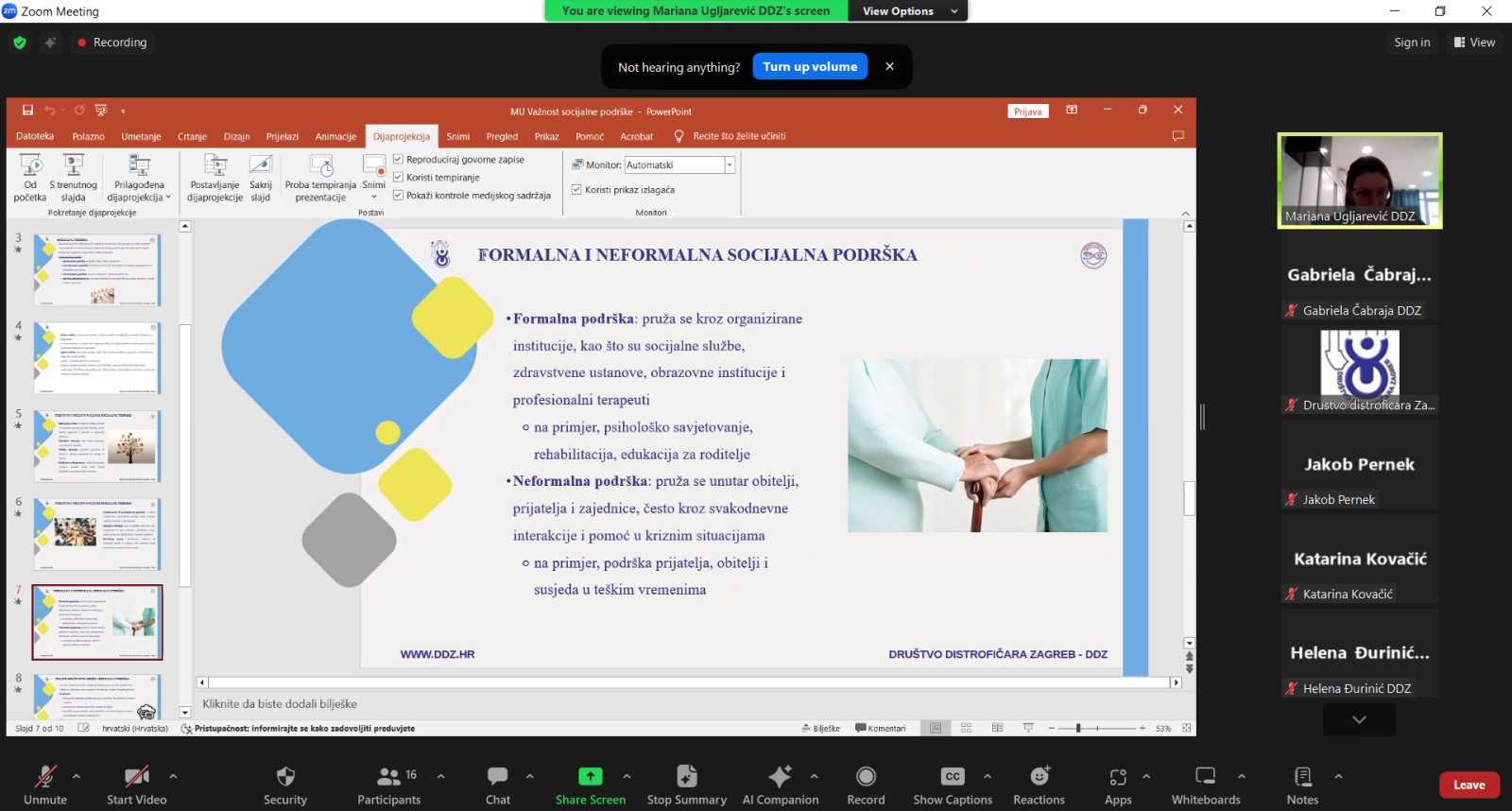1512x811 pixels.
Task: Open the Dizajn ribbon tab
Action: (x=236, y=137)
